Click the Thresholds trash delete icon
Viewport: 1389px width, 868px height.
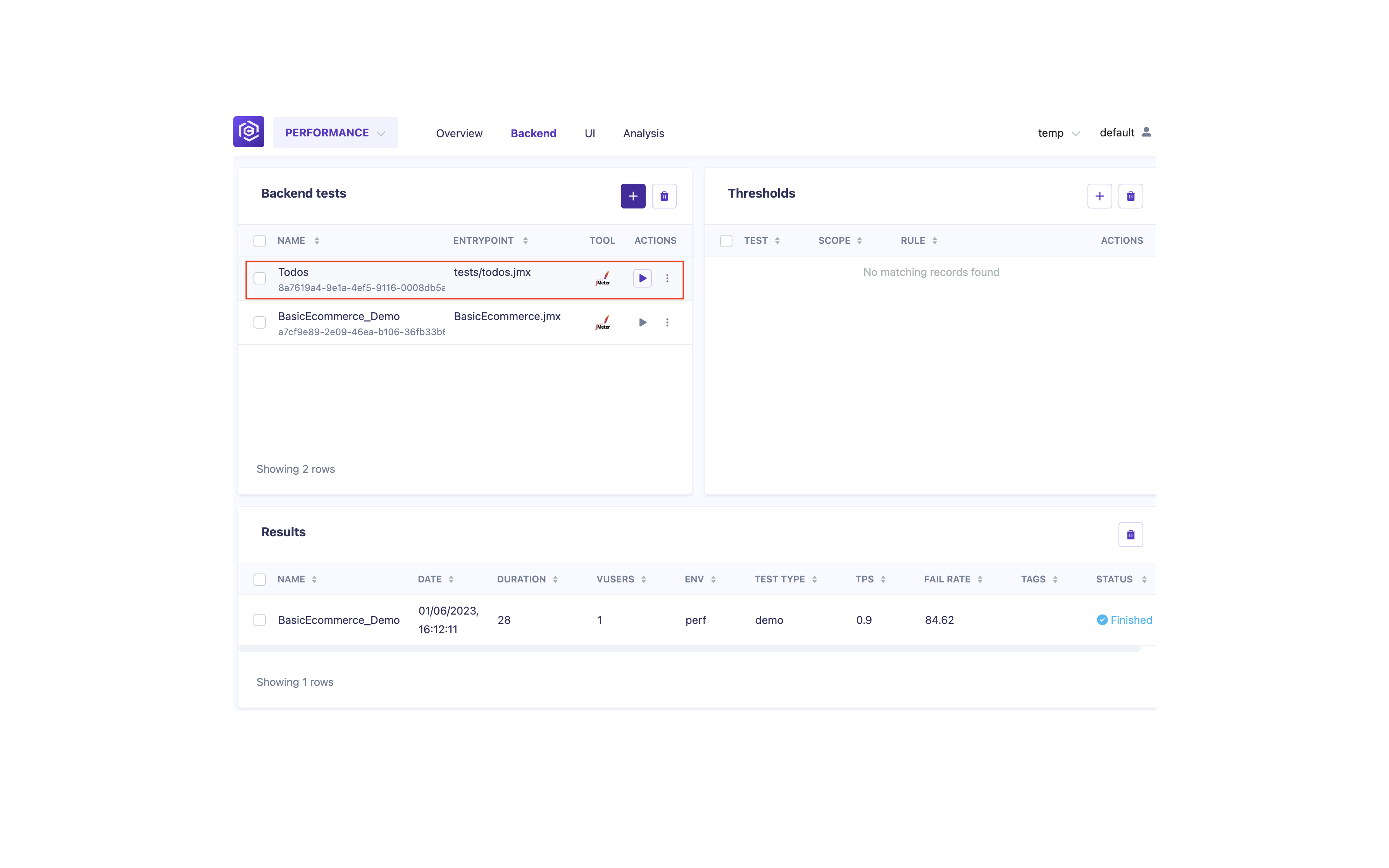[x=1131, y=196]
